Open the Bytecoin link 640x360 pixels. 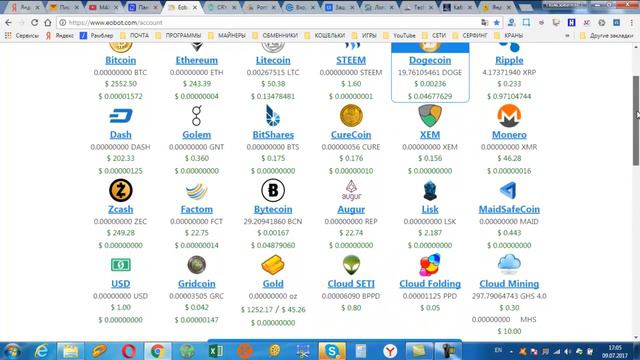click(x=273, y=209)
